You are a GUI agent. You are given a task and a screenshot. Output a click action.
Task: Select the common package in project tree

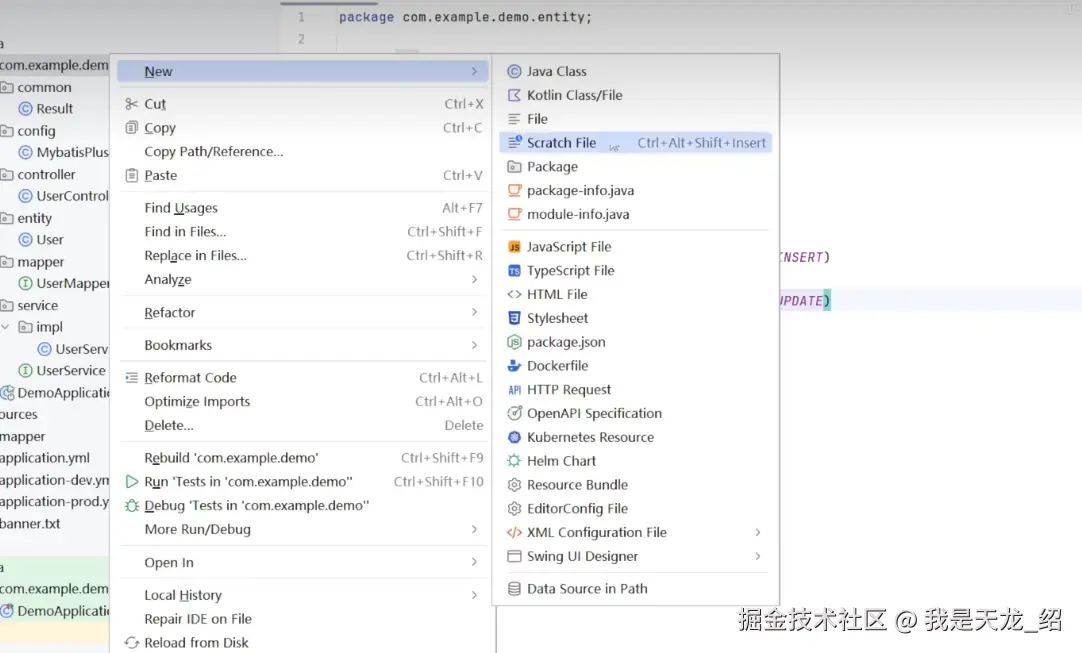click(x=44, y=88)
